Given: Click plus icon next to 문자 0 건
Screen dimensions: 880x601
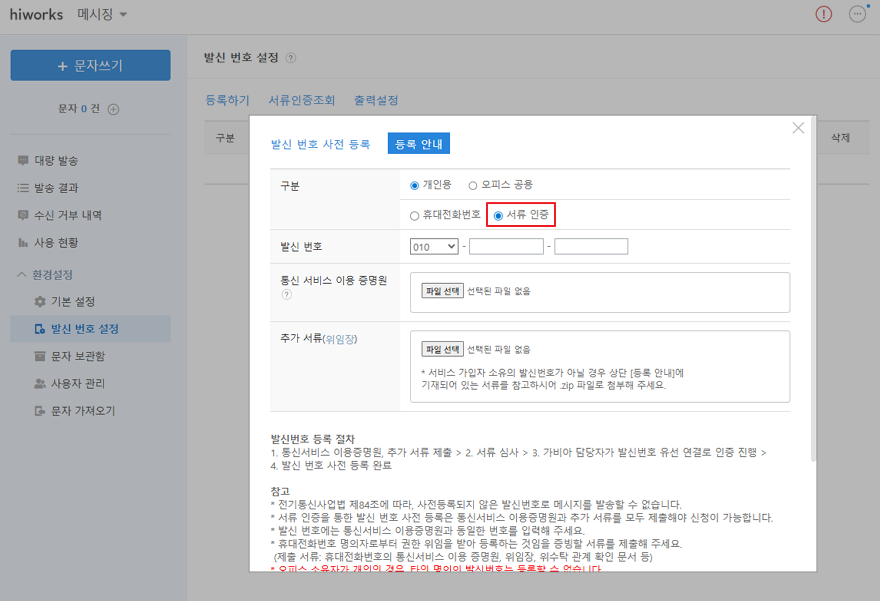Looking at the screenshot, I should [113, 109].
